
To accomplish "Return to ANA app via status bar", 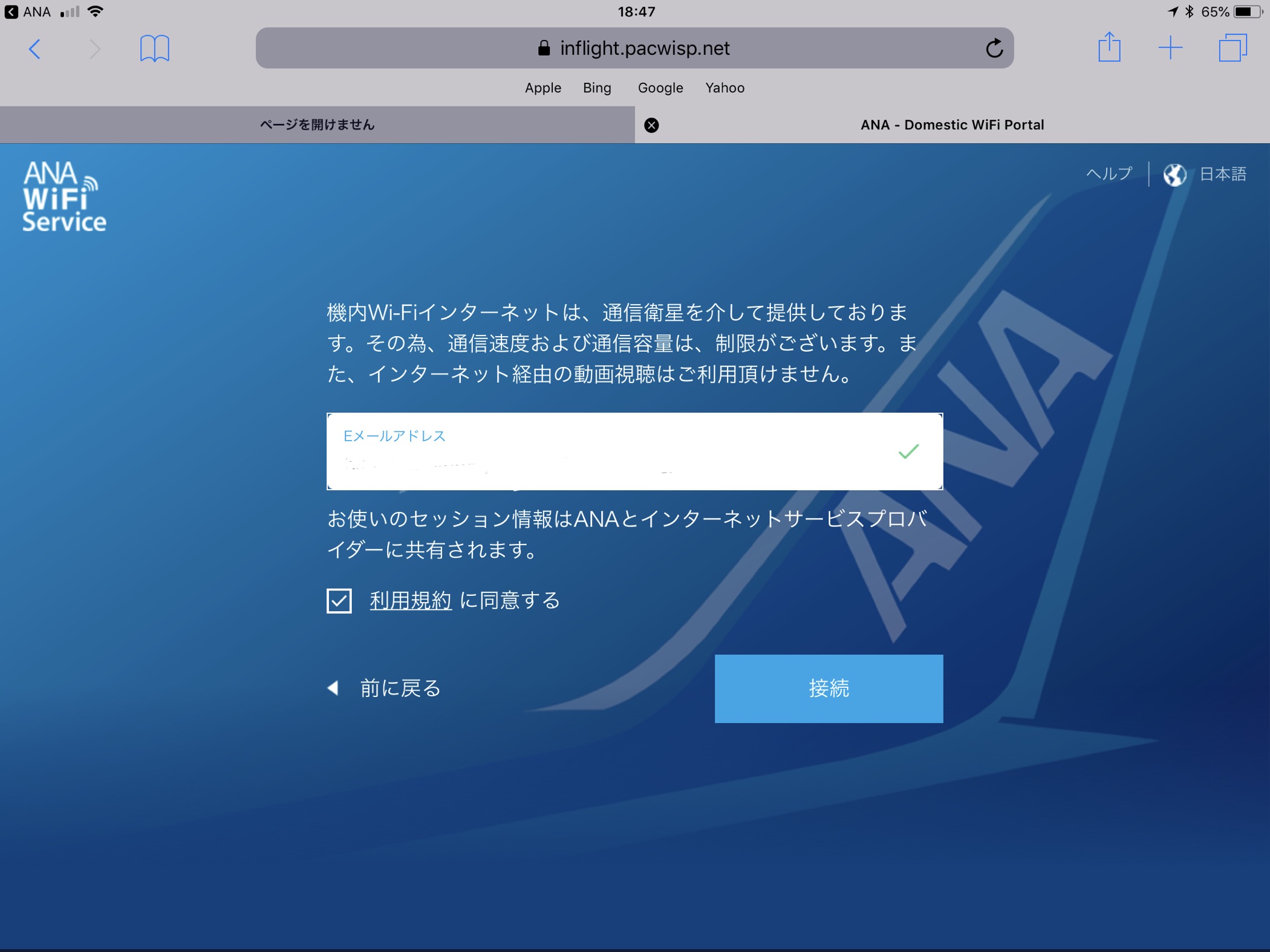I will tap(28, 11).
